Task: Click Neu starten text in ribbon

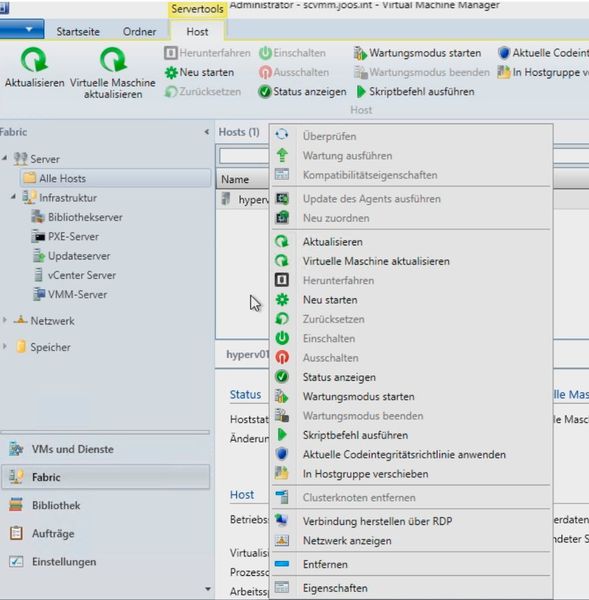Action: (207, 72)
